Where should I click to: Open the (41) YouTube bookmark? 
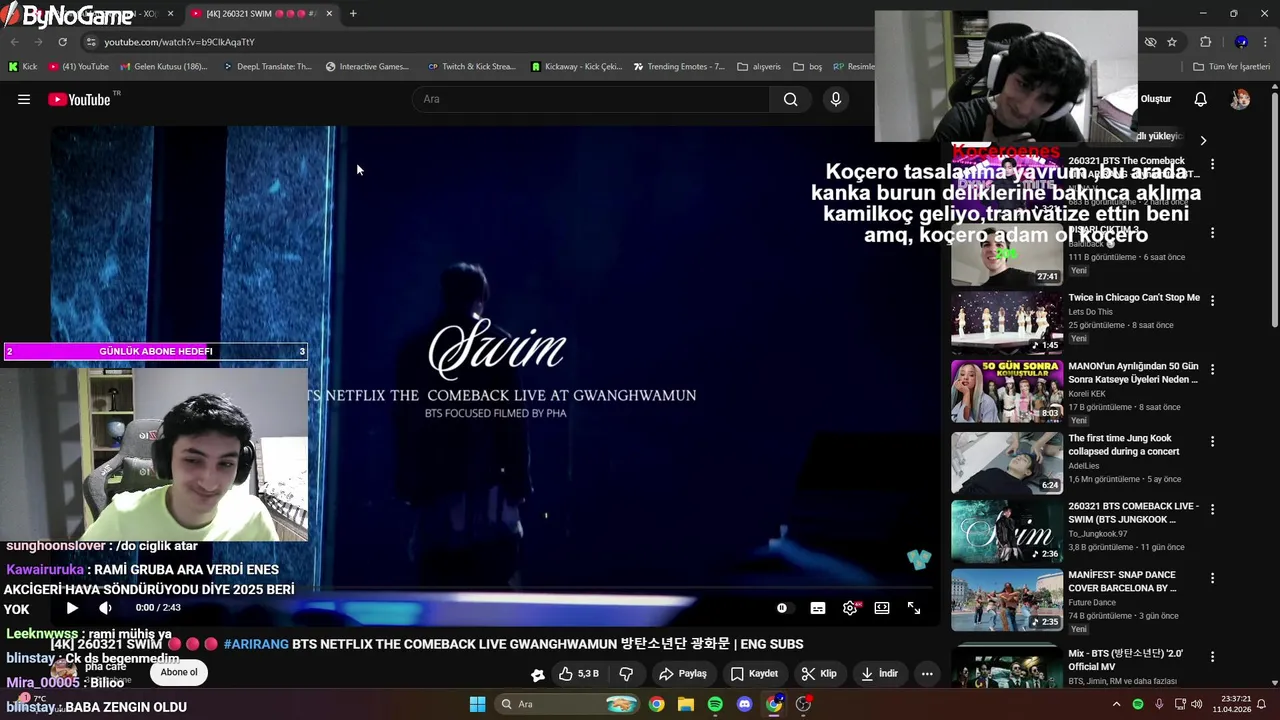tap(79, 67)
